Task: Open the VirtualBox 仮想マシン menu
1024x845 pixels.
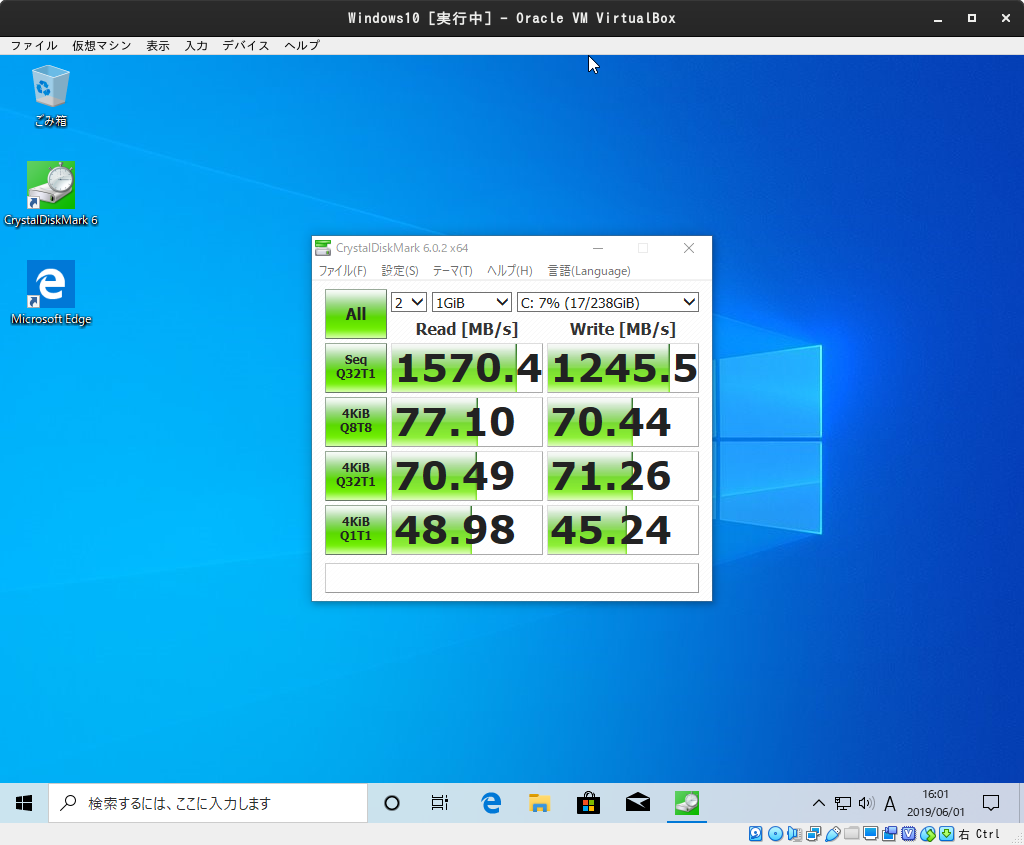Action: coord(101,46)
